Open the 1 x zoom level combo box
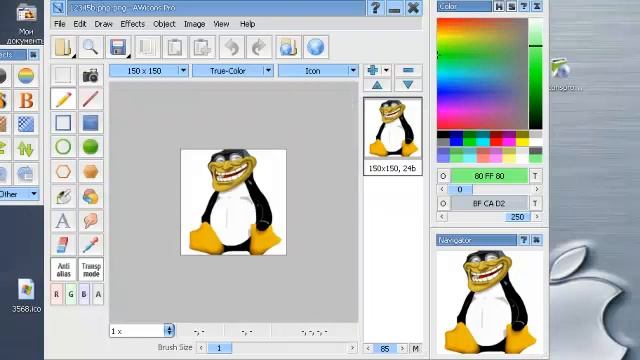Image resolution: width=640 pixels, height=360 pixels. click(142, 331)
